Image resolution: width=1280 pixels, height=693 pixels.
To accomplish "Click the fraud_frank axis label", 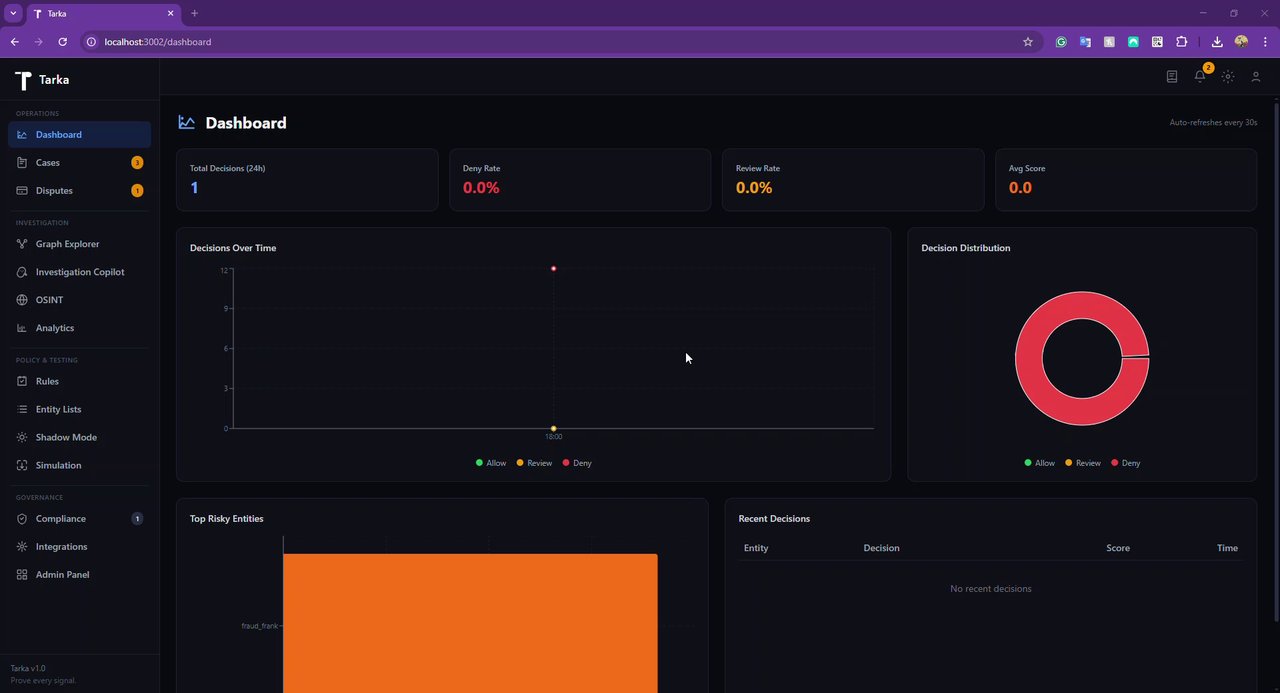I will (x=260, y=625).
